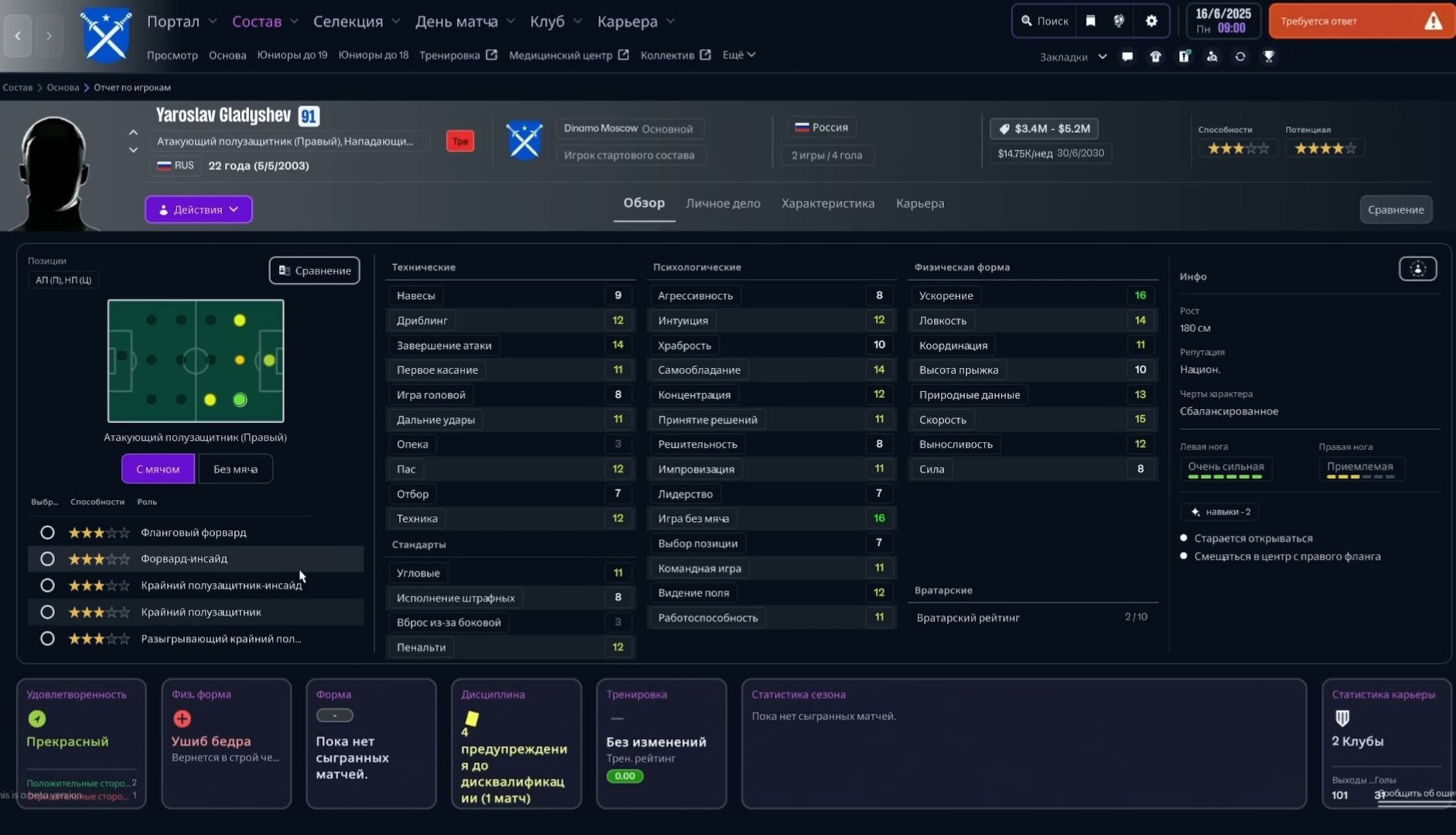
Task: Click the globe icon in top bar
Action: click(x=1119, y=21)
